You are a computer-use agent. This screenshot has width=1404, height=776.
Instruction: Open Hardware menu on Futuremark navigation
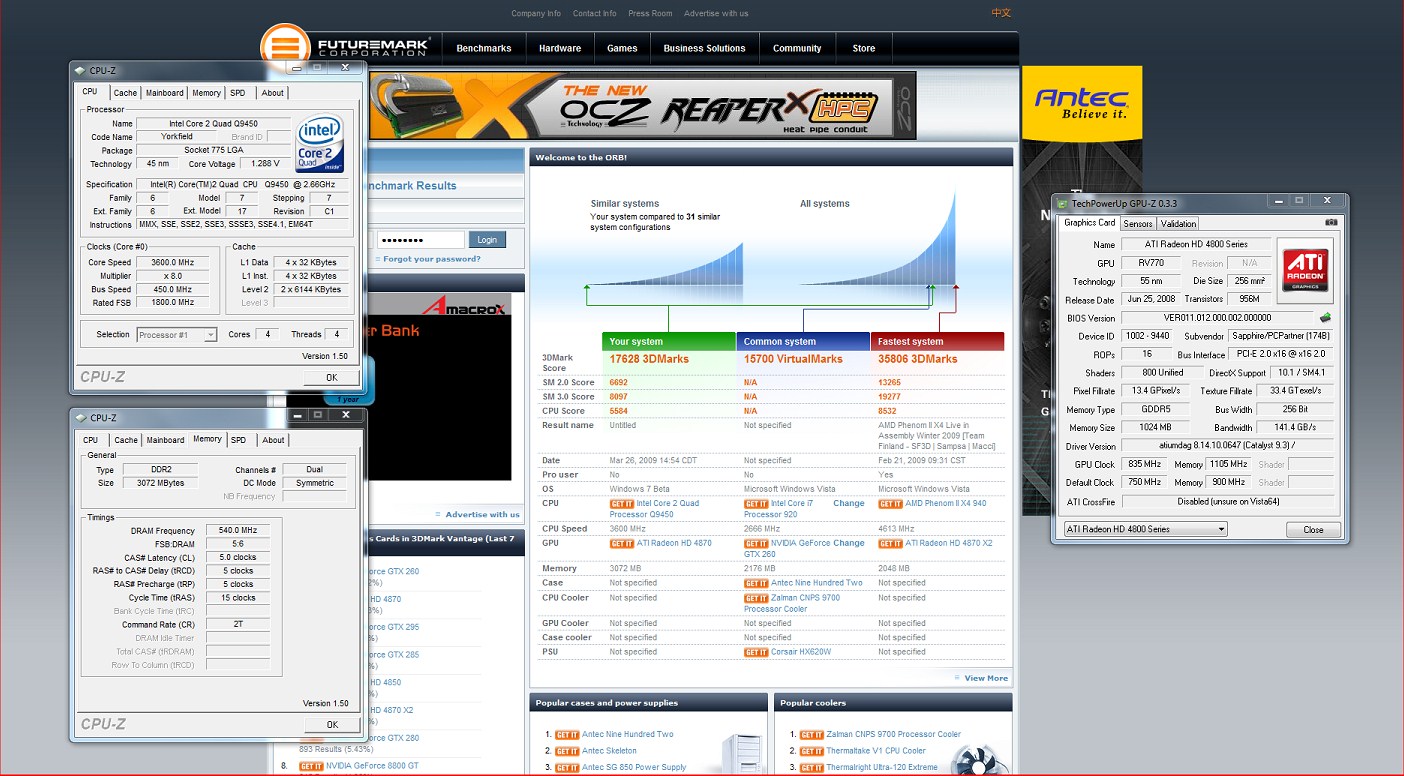(560, 48)
